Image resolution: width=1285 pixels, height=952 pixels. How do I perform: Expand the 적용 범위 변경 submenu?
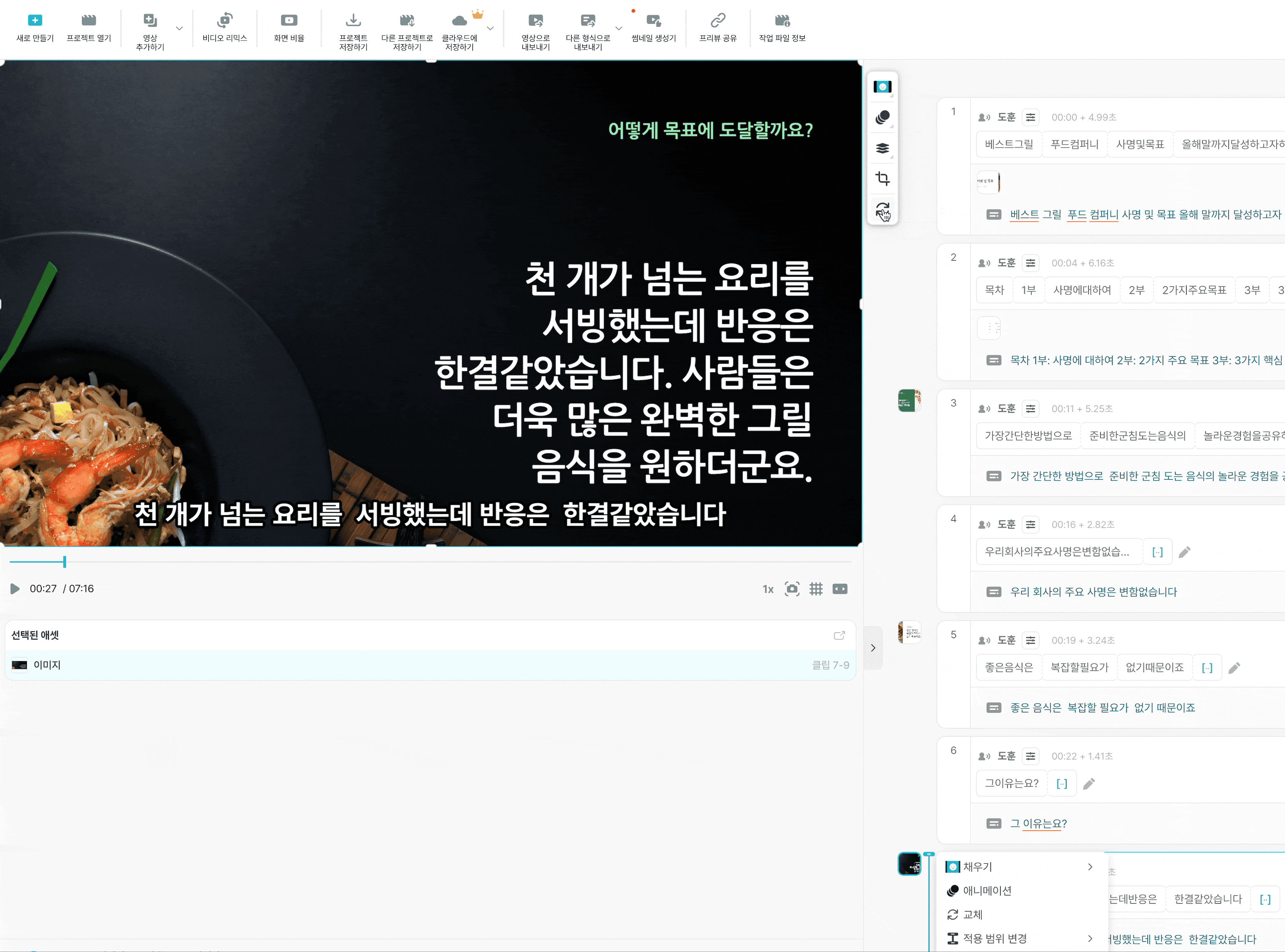coord(1090,938)
